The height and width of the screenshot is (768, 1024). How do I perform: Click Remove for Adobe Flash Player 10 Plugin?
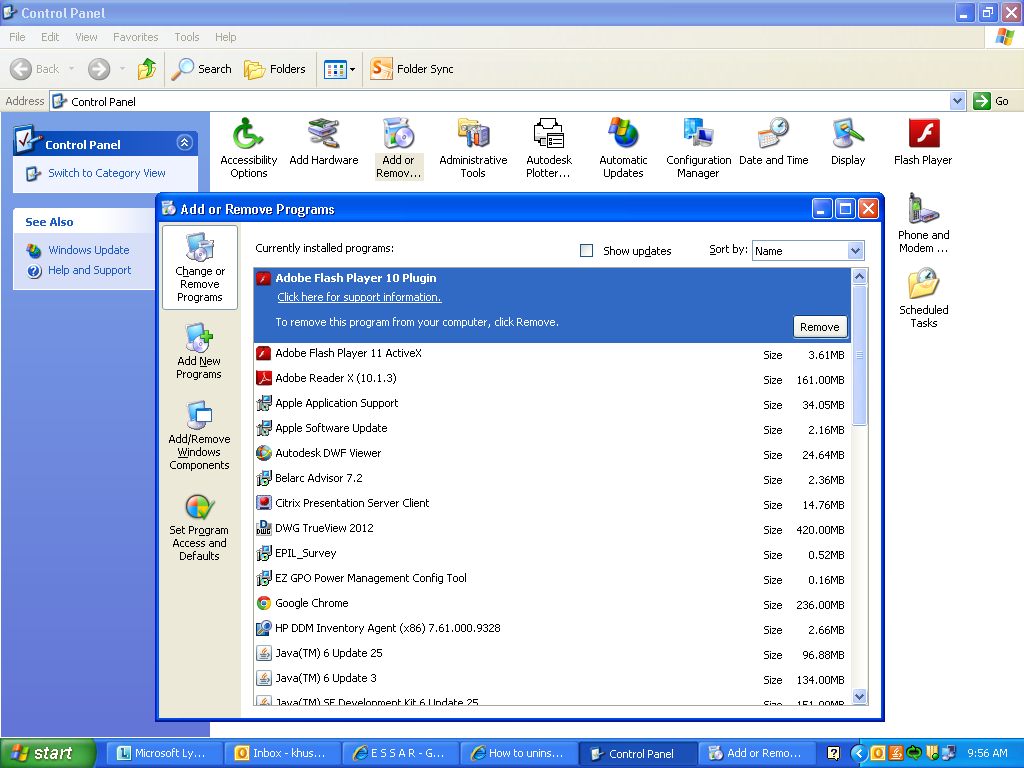pyautogui.click(x=819, y=327)
